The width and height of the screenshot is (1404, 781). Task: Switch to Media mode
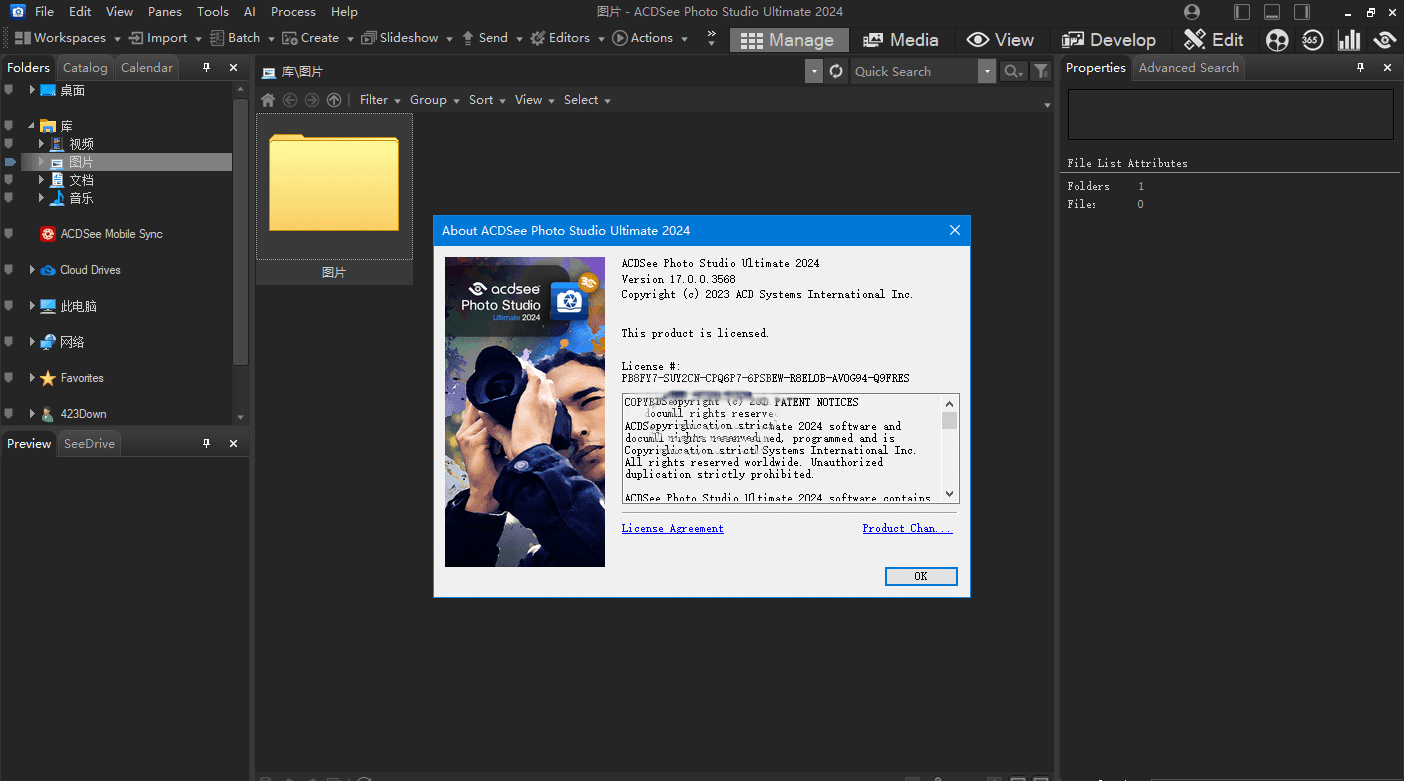pyautogui.click(x=901, y=40)
